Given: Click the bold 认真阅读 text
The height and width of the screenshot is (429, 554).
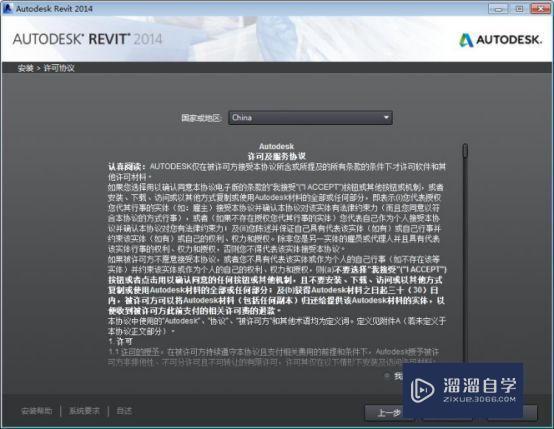Looking at the screenshot, I should coord(127,166).
